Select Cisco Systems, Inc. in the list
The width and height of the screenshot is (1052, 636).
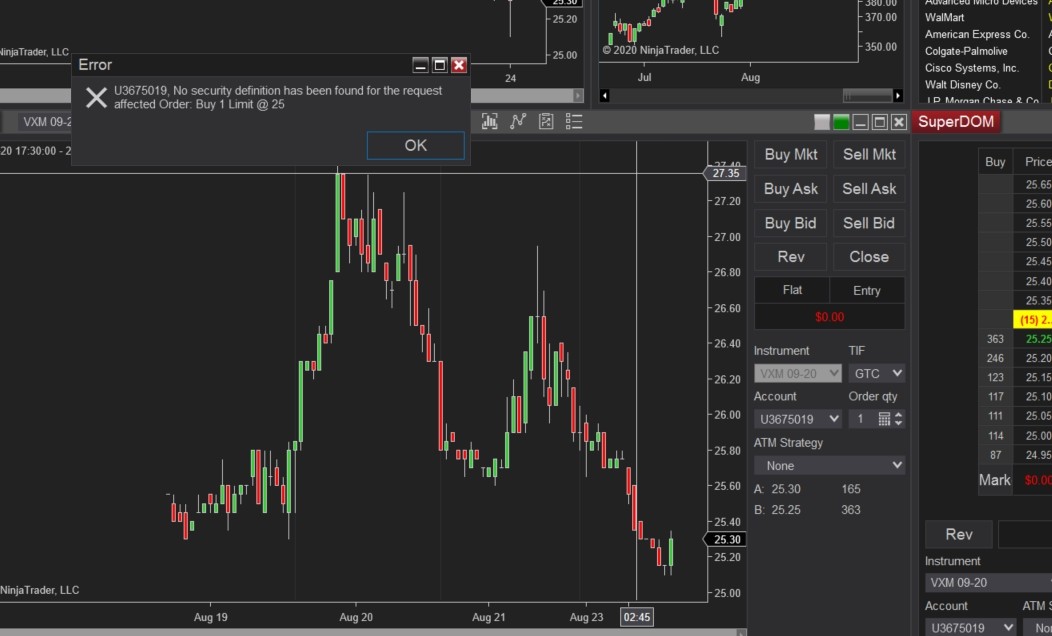coord(971,68)
